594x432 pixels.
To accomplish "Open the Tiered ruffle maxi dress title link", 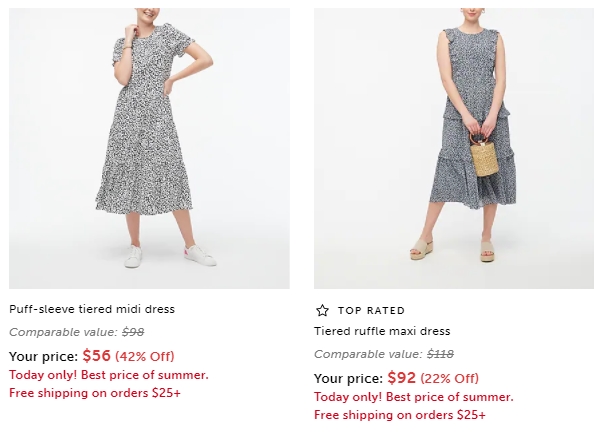I will pyautogui.click(x=382, y=331).
